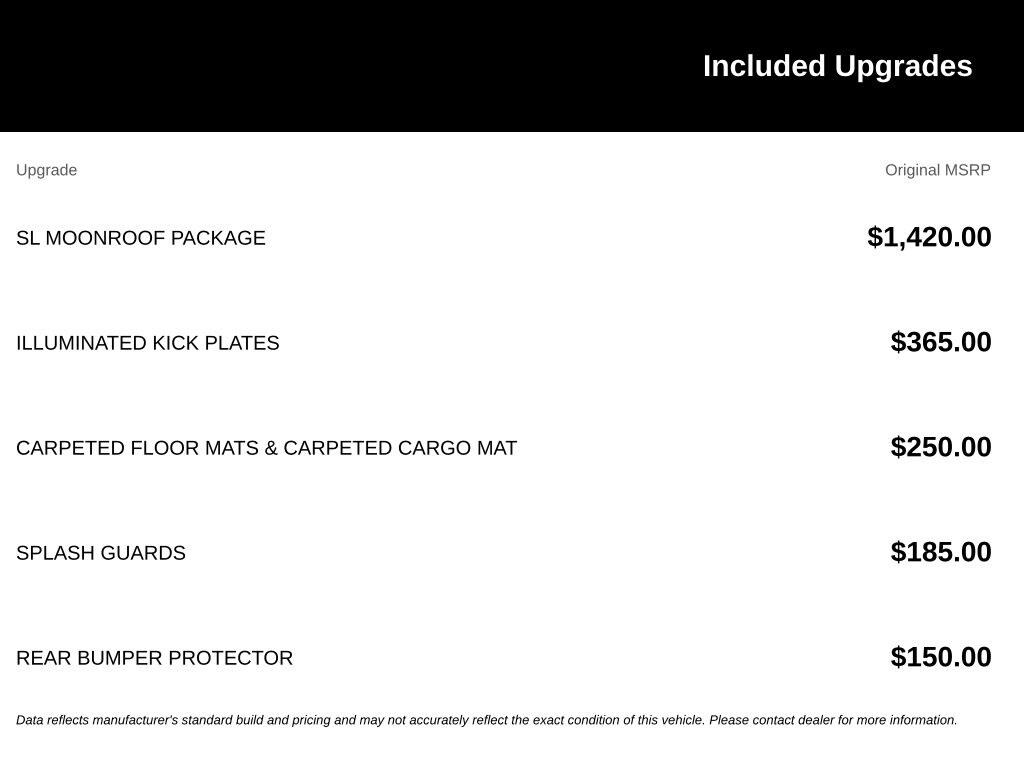Select the SPLASH GUARDS upgrade

(101, 553)
